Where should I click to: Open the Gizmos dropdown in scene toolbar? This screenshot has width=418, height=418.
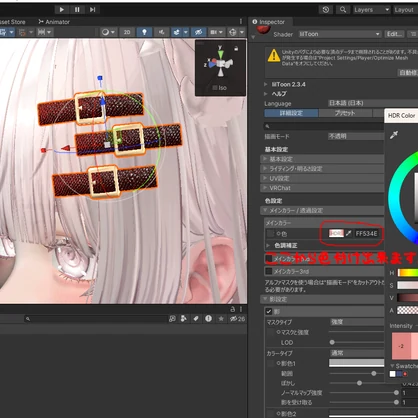(x=236, y=32)
